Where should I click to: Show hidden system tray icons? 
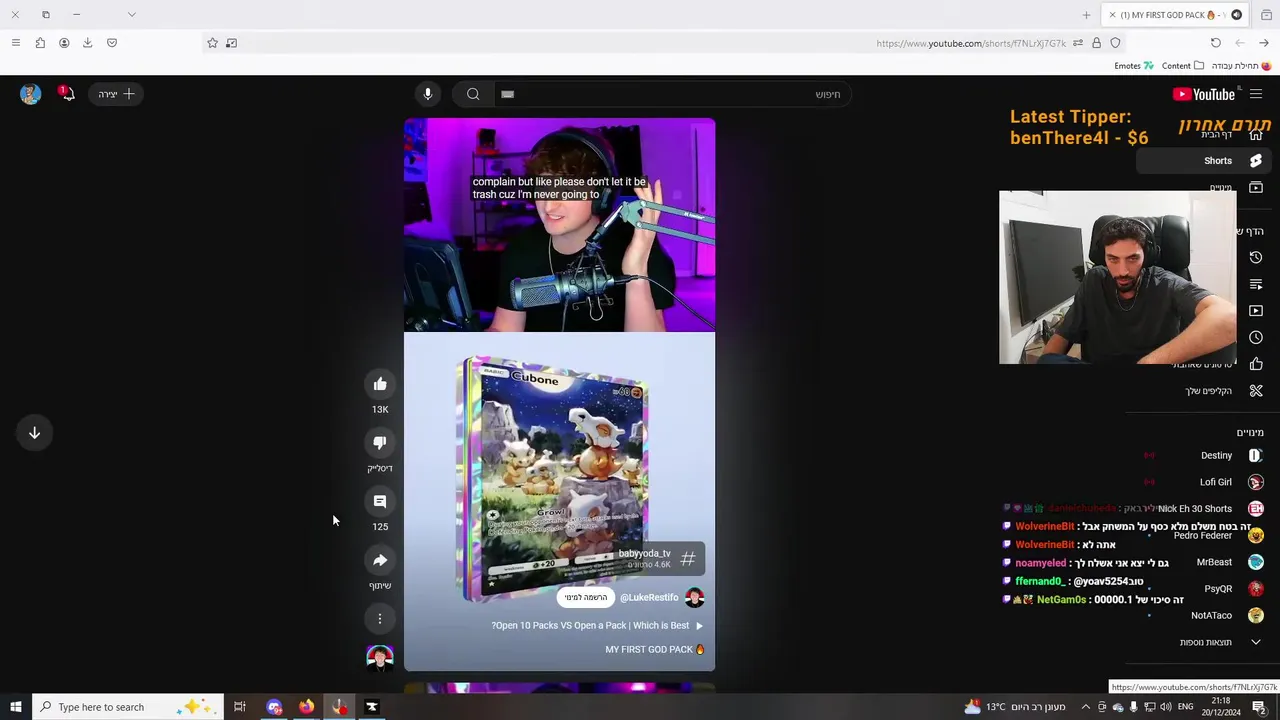tap(1085, 707)
